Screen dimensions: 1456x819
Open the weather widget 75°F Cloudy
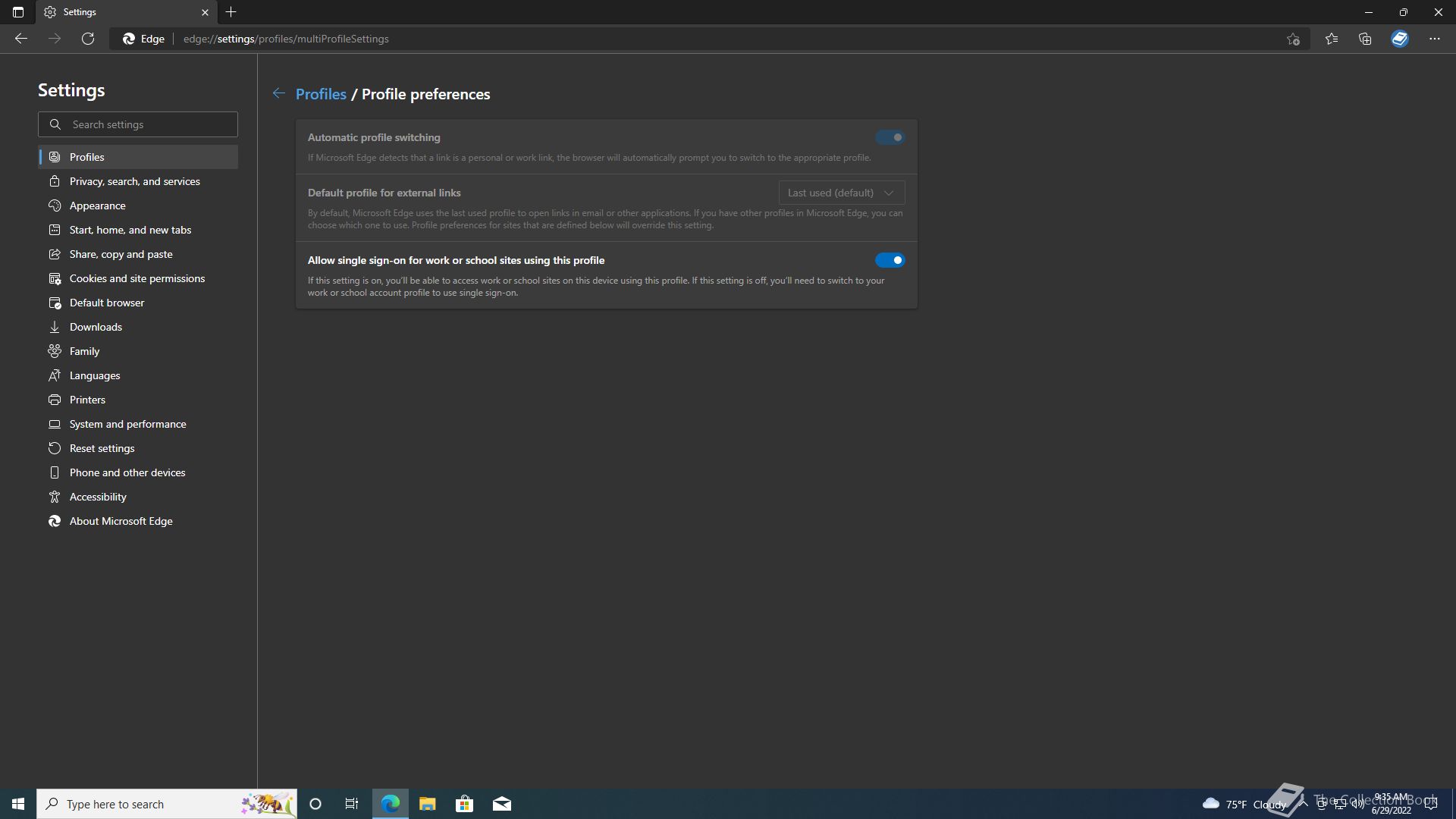coord(1244,804)
